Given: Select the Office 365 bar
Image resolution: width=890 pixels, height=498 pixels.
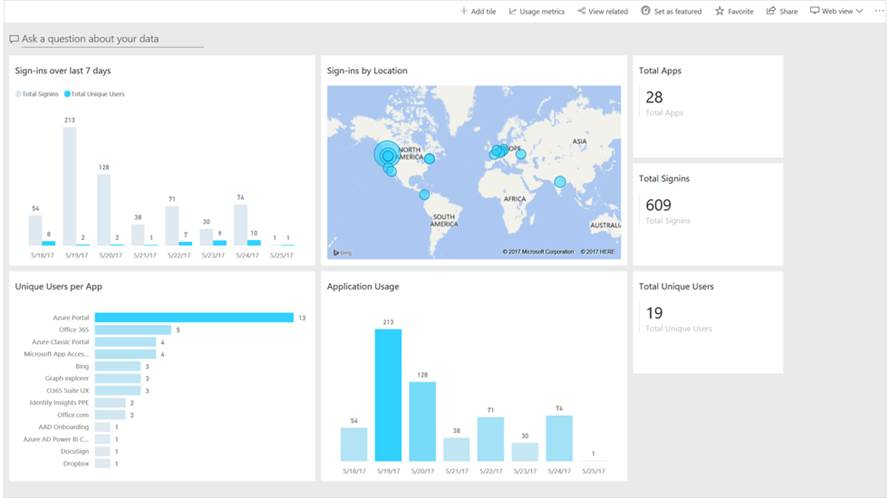Looking at the screenshot, I should click(133, 330).
